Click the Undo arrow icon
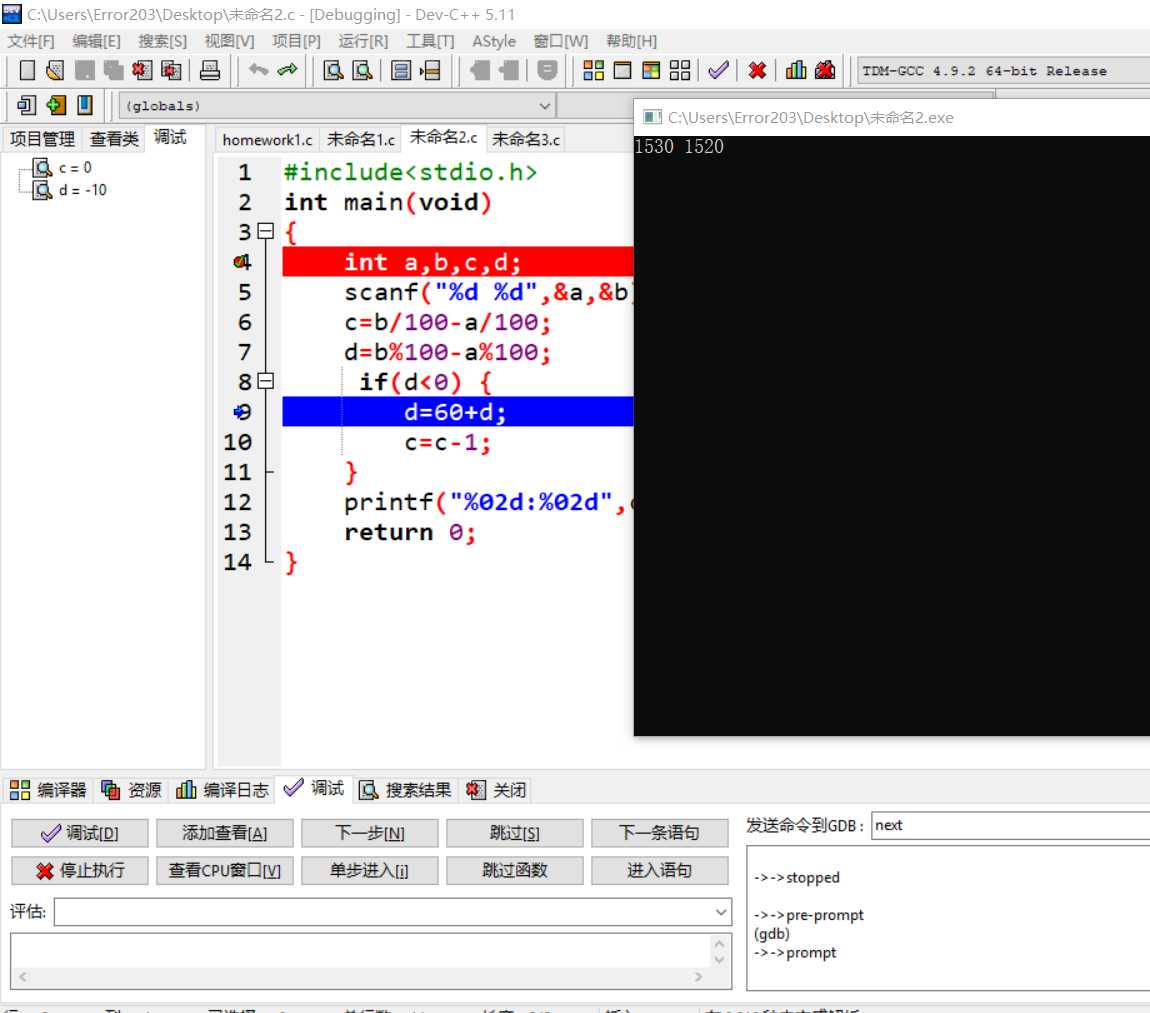The height and width of the screenshot is (1013, 1150). 257,70
